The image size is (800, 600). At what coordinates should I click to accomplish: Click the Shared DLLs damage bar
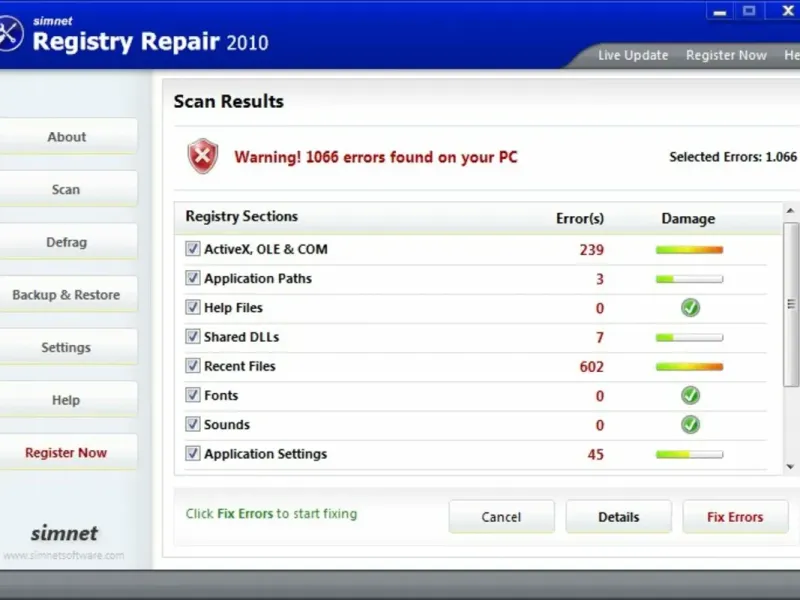(x=689, y=338)
